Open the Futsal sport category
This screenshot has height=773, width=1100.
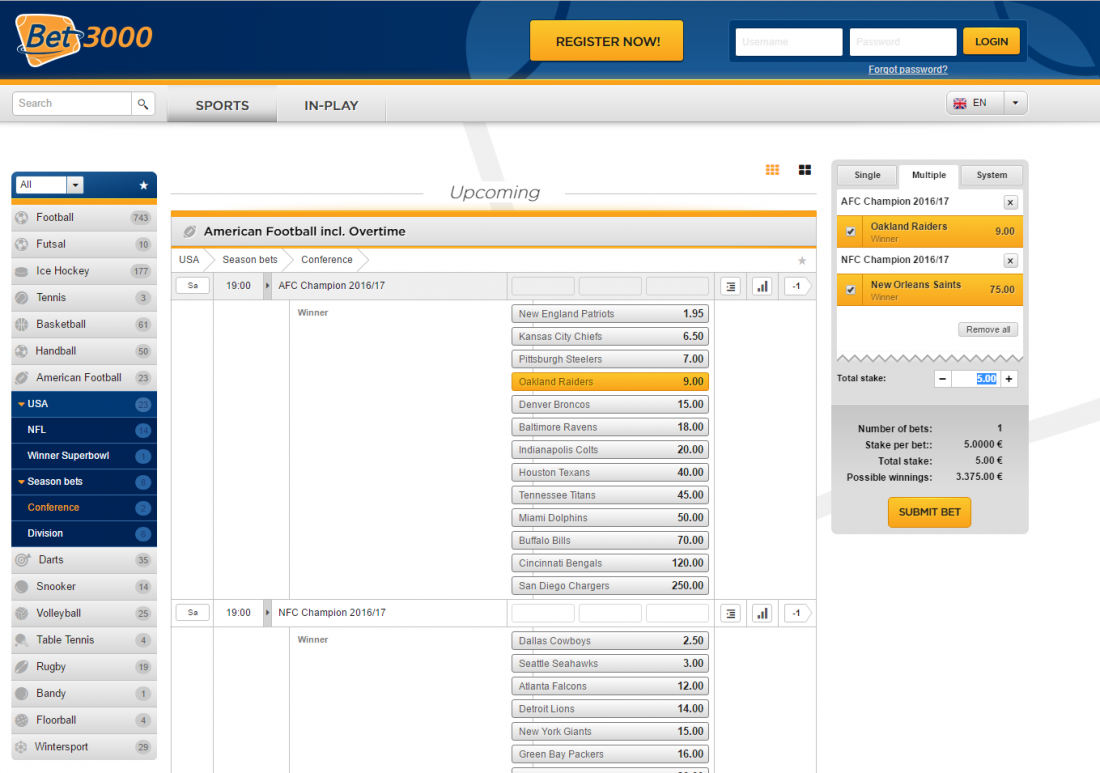pos(84,244)
